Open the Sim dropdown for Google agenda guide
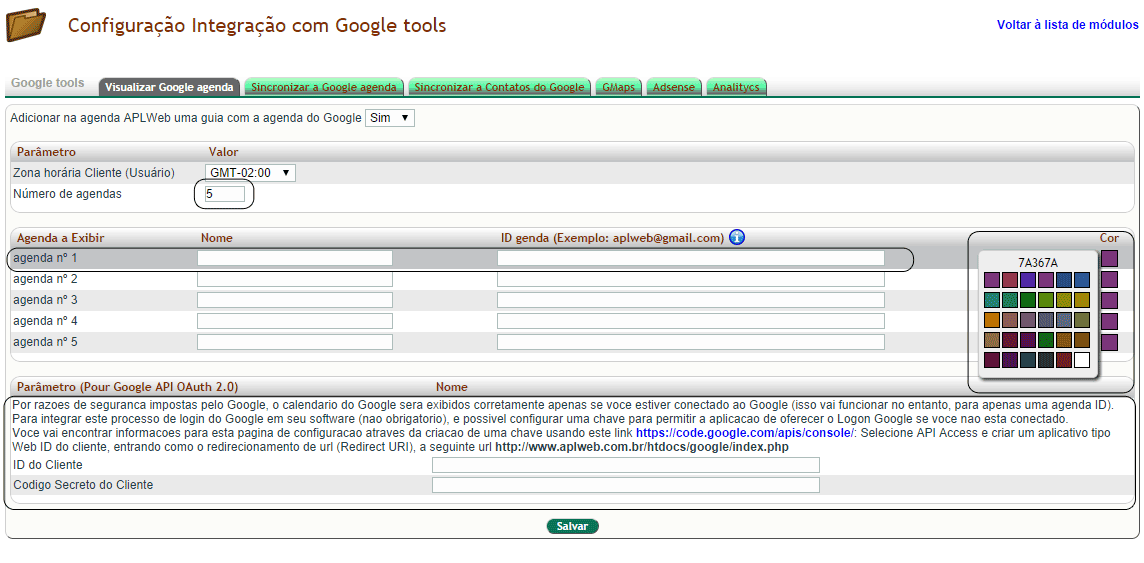This screenshot has width=1144, height=563. pyautogui.click(x=390, y=117)
